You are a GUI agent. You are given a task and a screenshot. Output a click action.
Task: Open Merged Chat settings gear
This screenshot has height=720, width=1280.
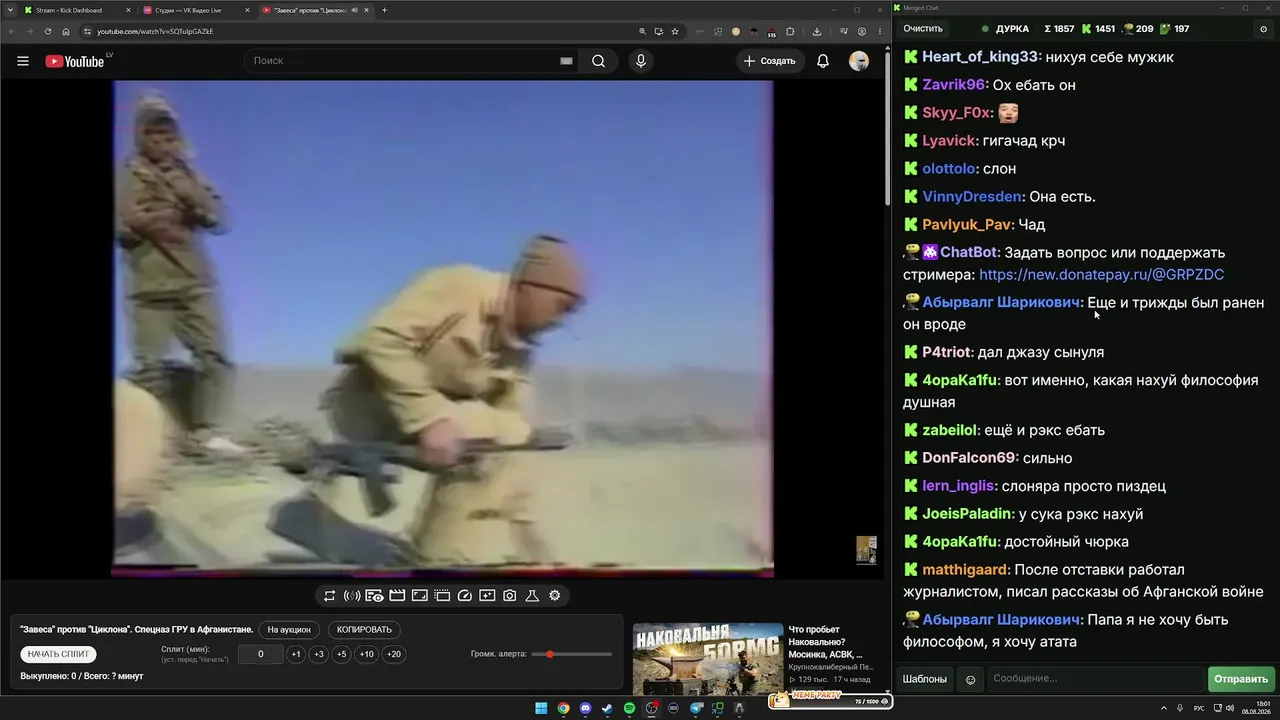click(1263, 29)
